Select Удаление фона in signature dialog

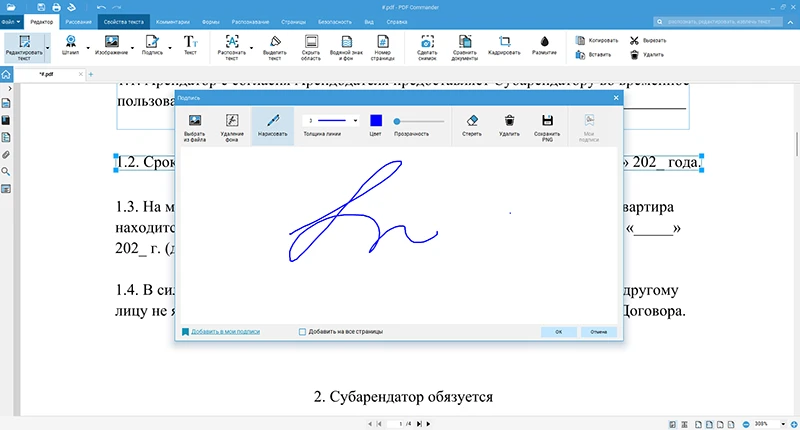(x=232, y=127)
